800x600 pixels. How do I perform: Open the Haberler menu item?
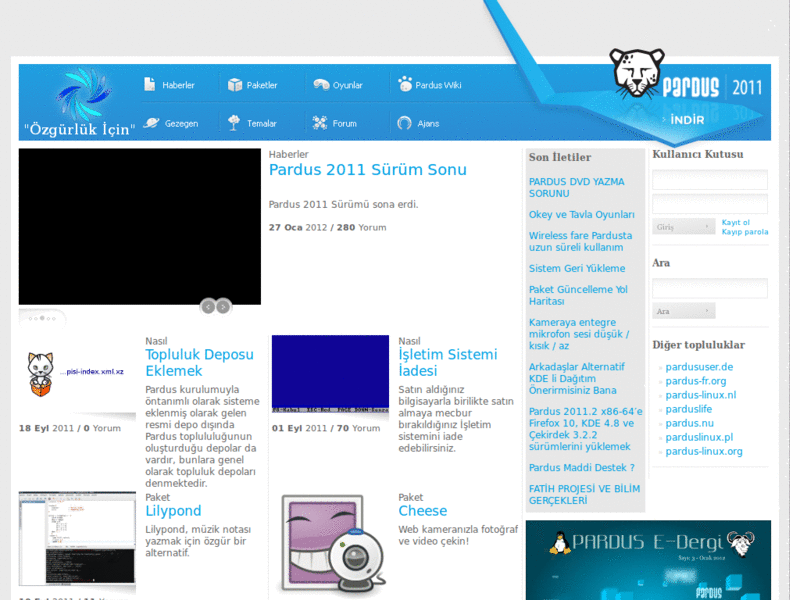click(178, 85)
